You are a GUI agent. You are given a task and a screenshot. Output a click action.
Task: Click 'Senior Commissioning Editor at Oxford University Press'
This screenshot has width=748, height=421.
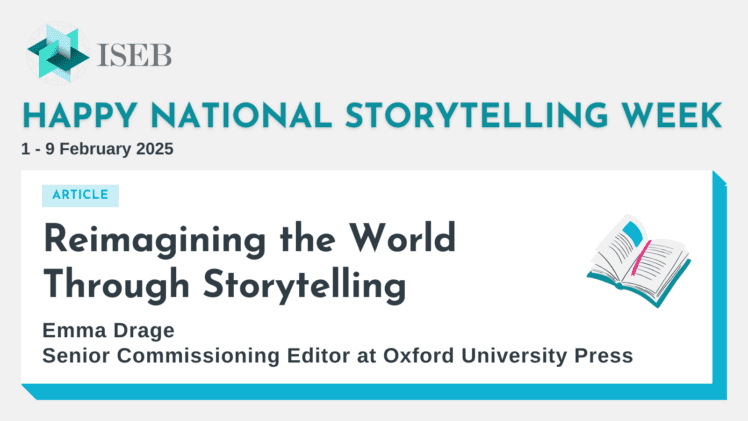click(338, 356)
